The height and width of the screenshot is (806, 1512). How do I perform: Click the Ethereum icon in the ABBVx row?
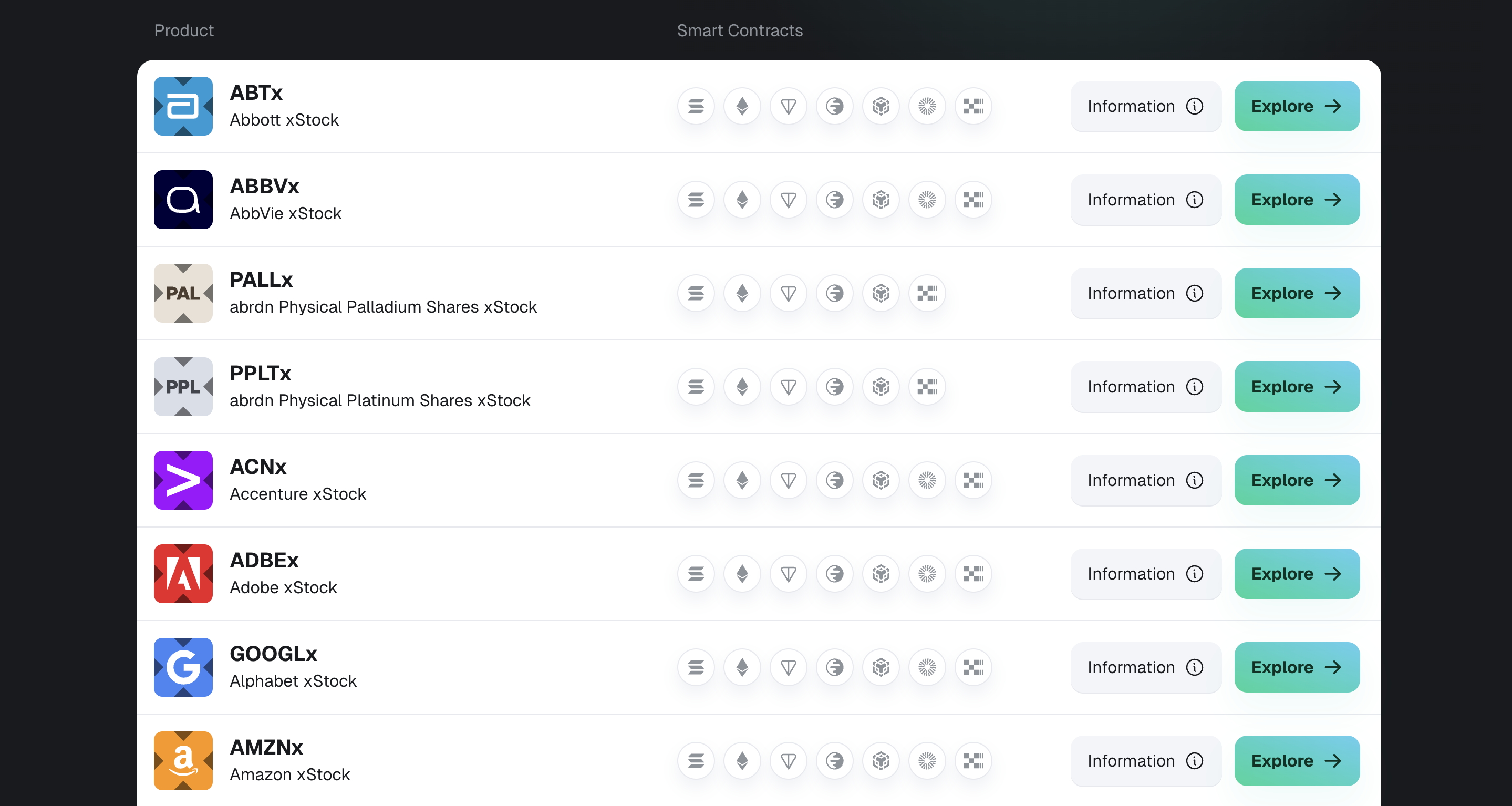pyautogui.click(x=742, y=200)
